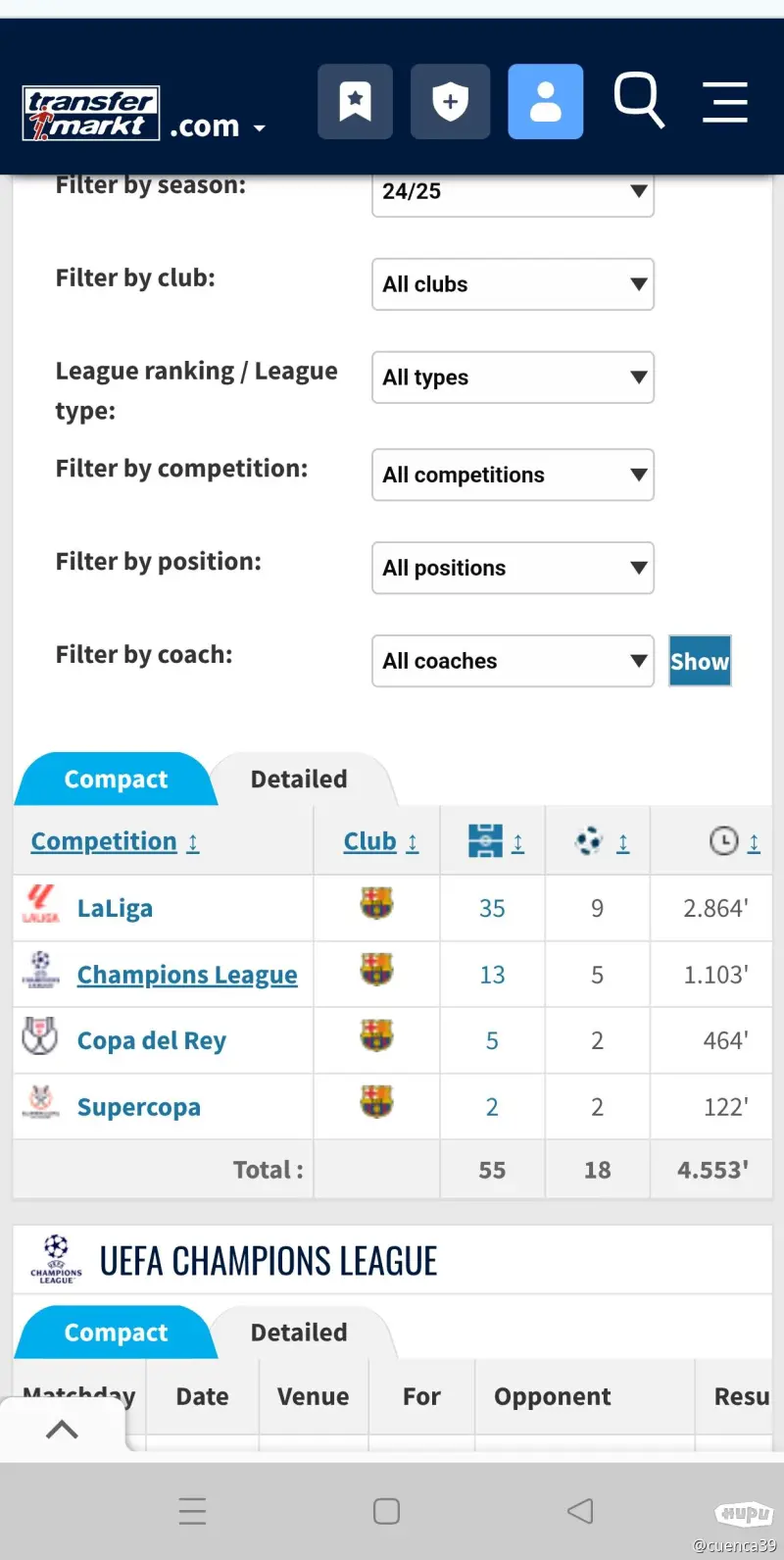Image resolution: width=784 pixels, height=1560 pixels.
Task: Open the All positions dropdown
Action: pyautogui.click(x=513, y=568)
